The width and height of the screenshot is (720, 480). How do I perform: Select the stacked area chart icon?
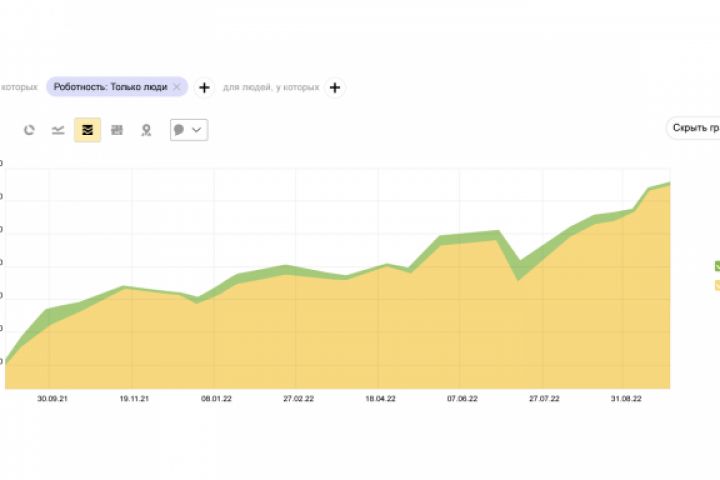87,130
